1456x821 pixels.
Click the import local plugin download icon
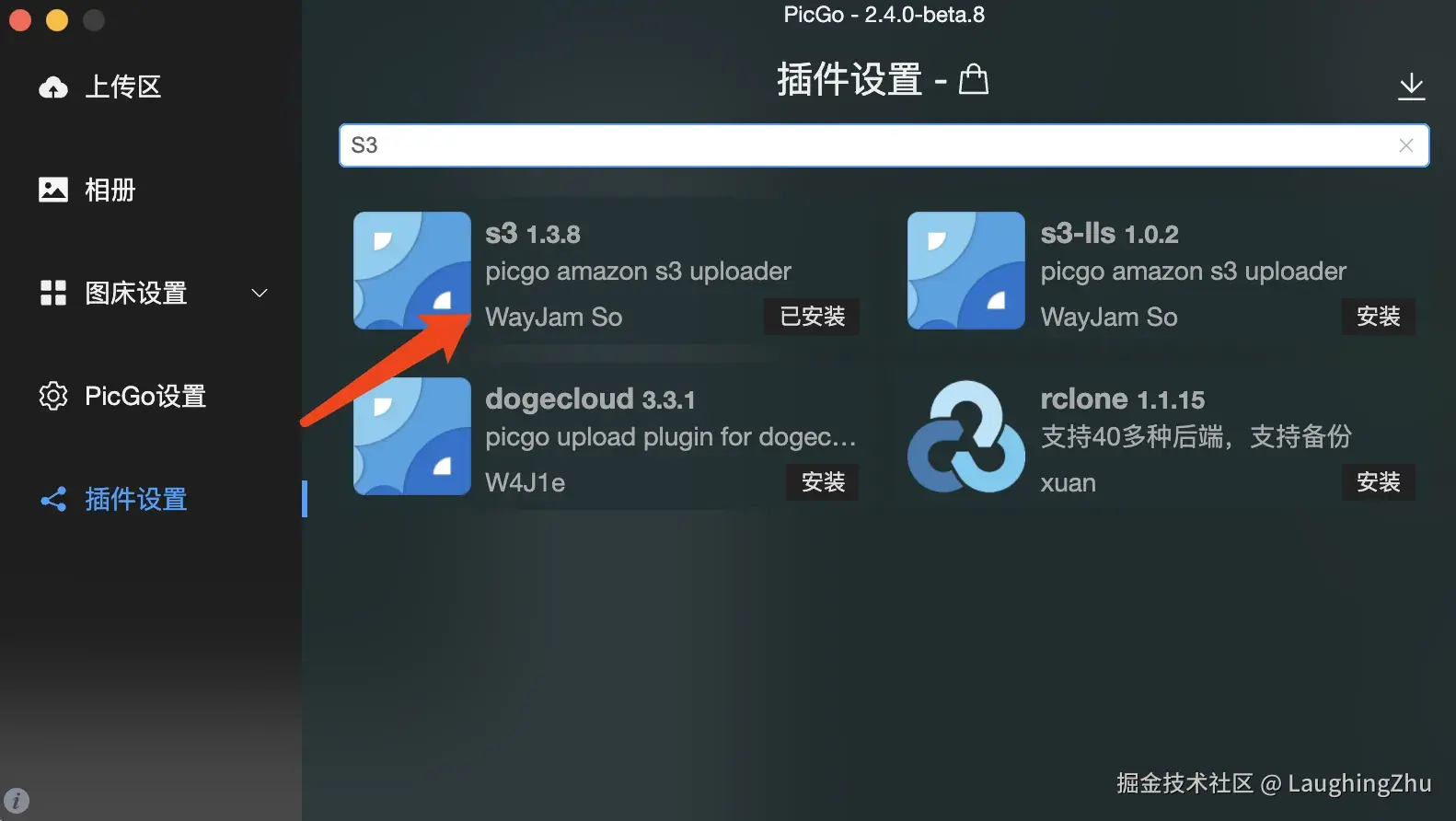tap(1411, 87)
